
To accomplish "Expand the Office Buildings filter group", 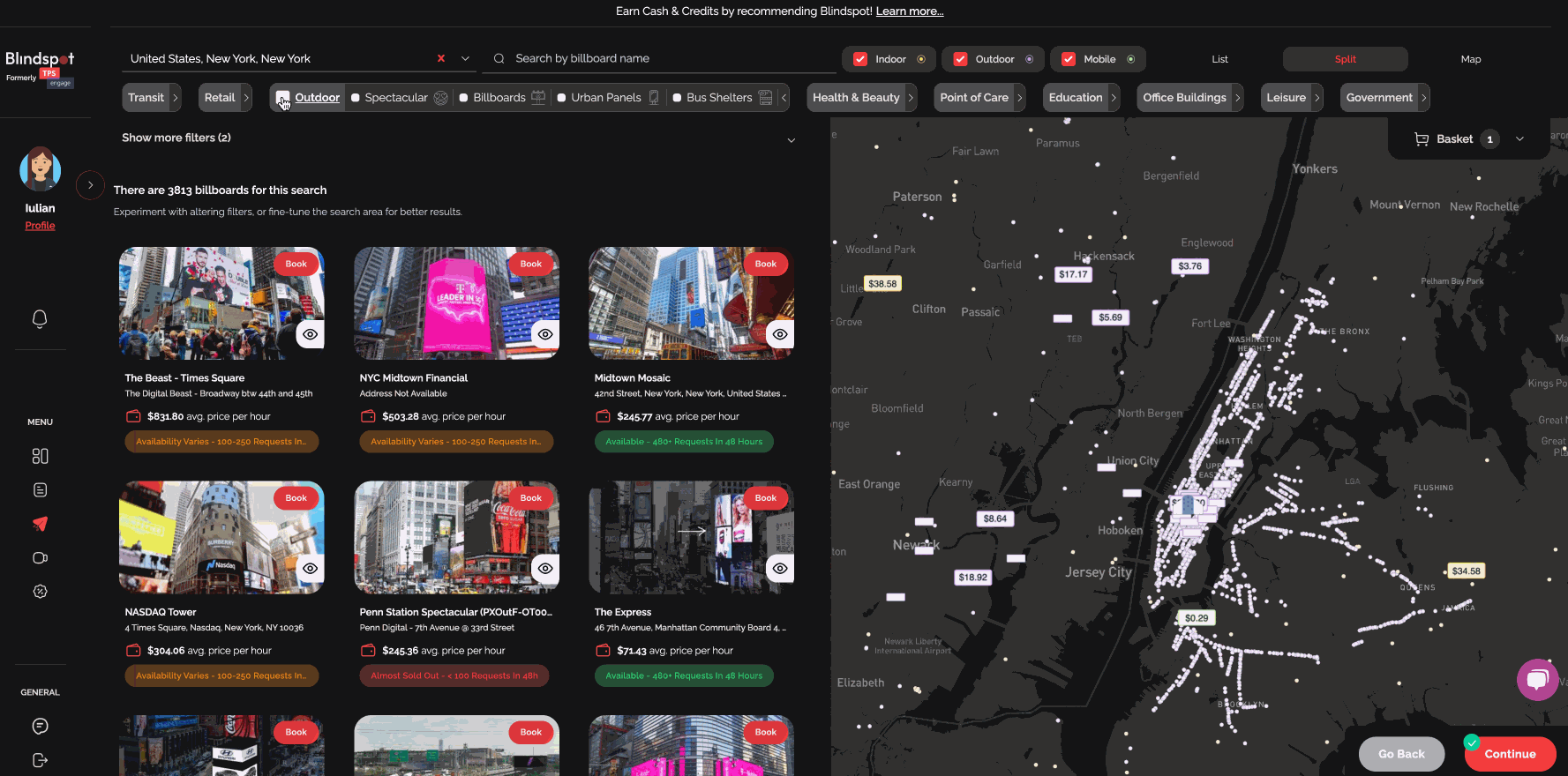I will click(x=1237, y=98).
